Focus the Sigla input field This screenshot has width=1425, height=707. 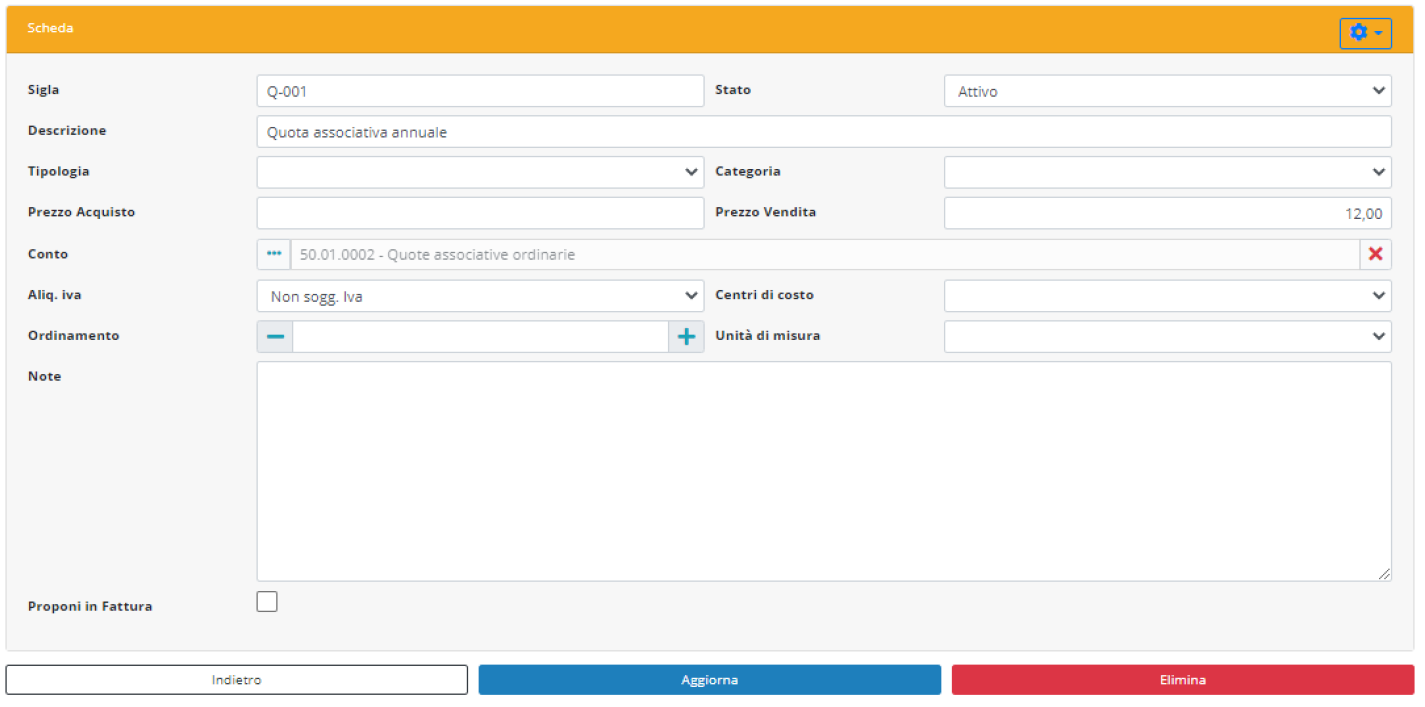point(480,91)
